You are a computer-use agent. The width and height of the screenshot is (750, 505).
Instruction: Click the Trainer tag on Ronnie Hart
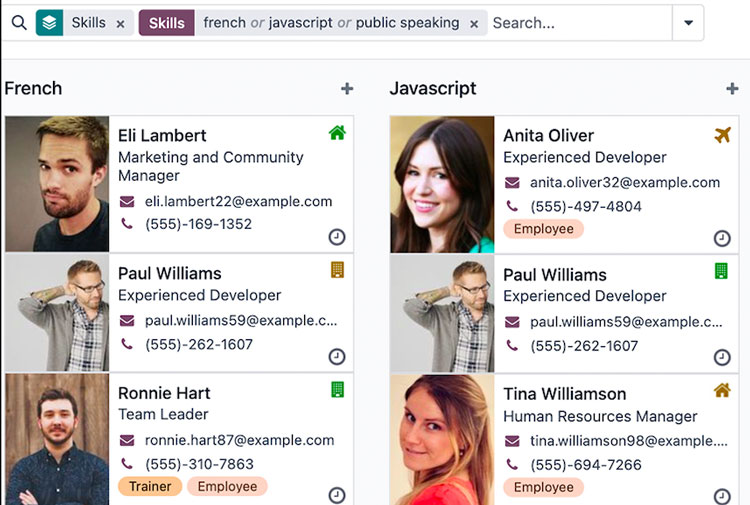149,487
